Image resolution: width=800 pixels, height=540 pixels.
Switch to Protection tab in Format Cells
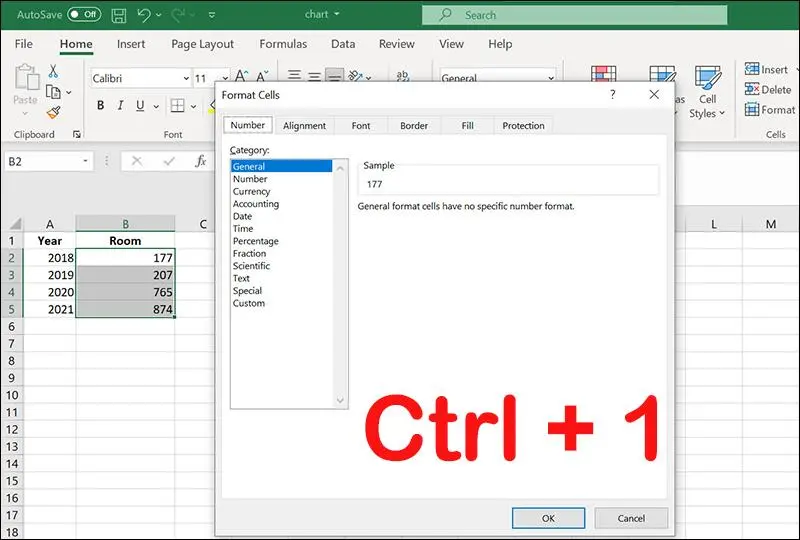(523, 126)
